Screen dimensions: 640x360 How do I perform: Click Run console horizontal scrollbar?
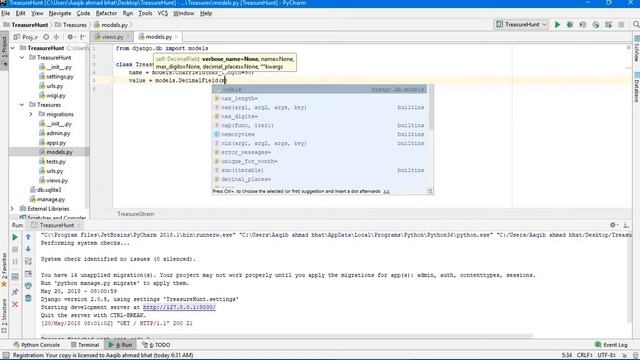coord(287,336)
